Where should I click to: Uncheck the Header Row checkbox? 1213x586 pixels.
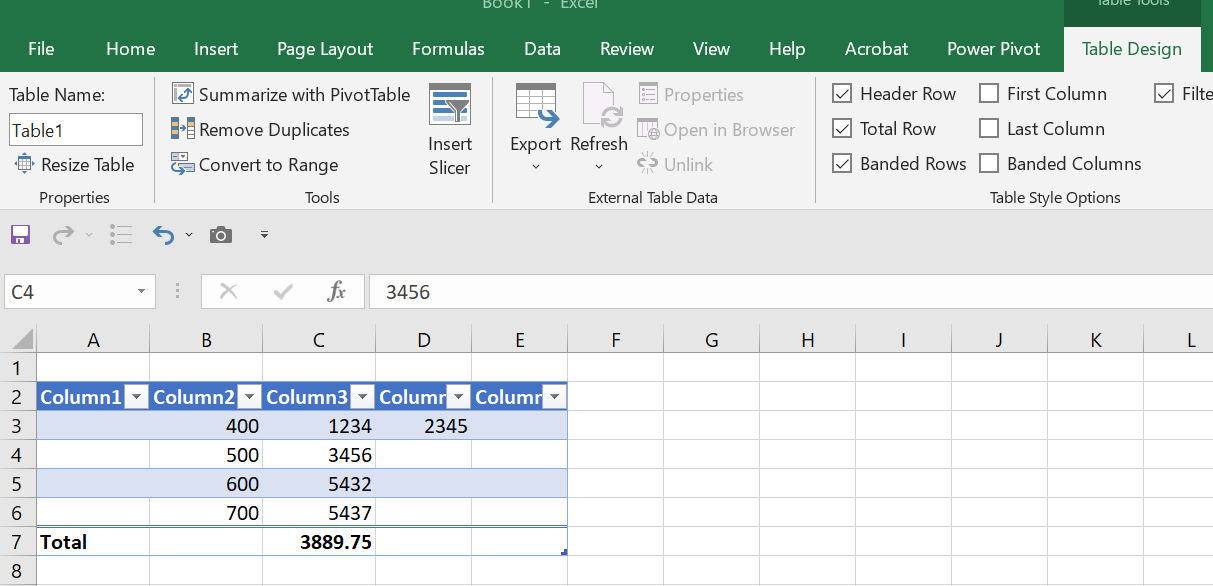click(842, 94)
